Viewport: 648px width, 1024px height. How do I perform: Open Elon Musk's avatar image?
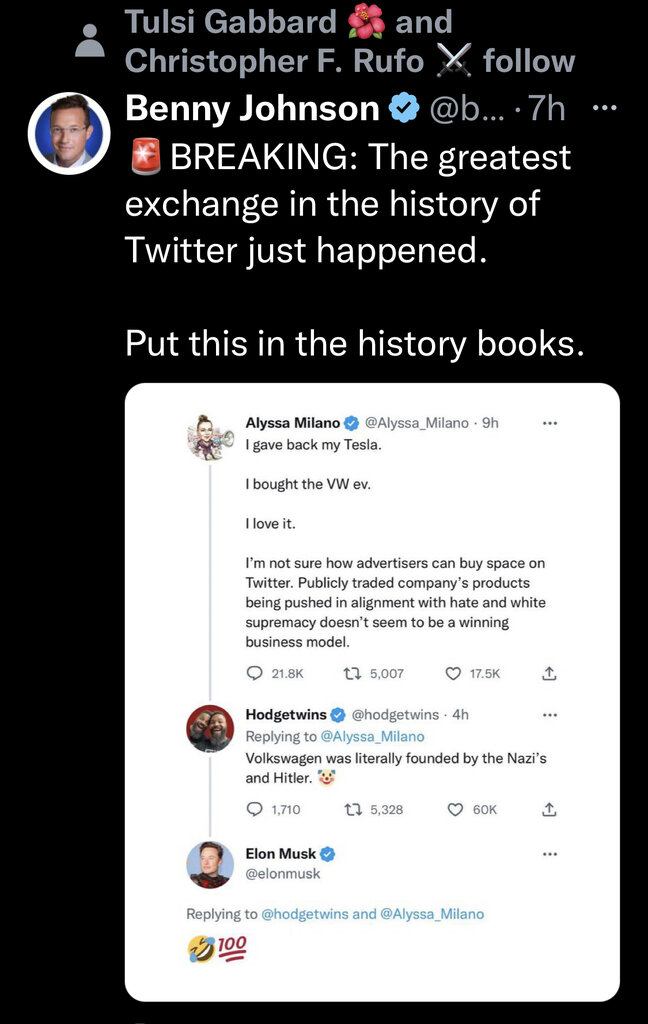coord(210,865)
